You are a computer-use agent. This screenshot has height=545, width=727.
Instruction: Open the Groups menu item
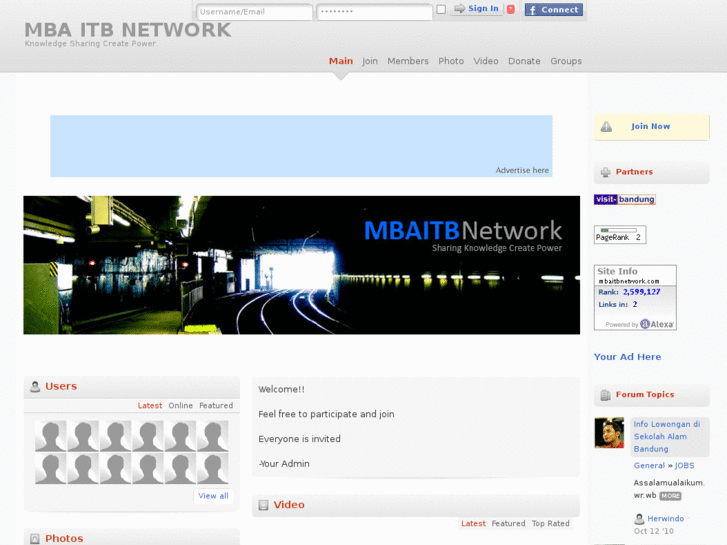coord(566,61)
